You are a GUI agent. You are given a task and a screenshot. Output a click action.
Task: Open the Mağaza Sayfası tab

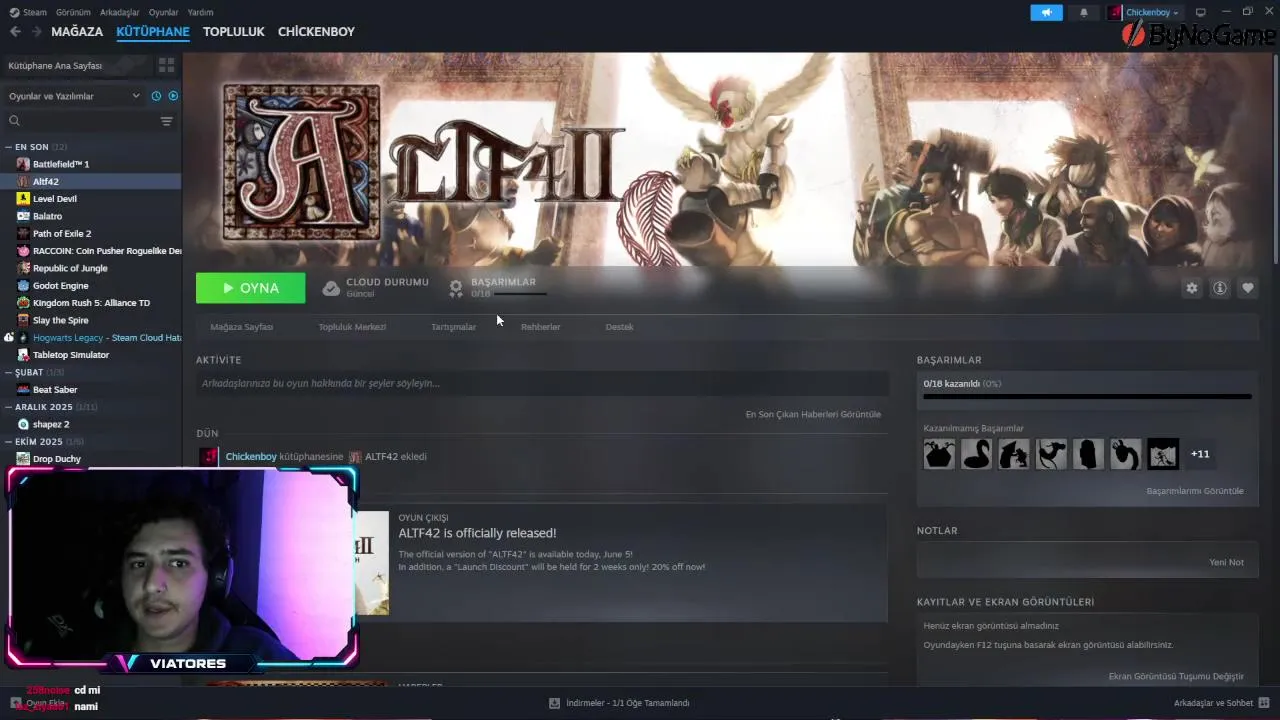tap(242, 327)
